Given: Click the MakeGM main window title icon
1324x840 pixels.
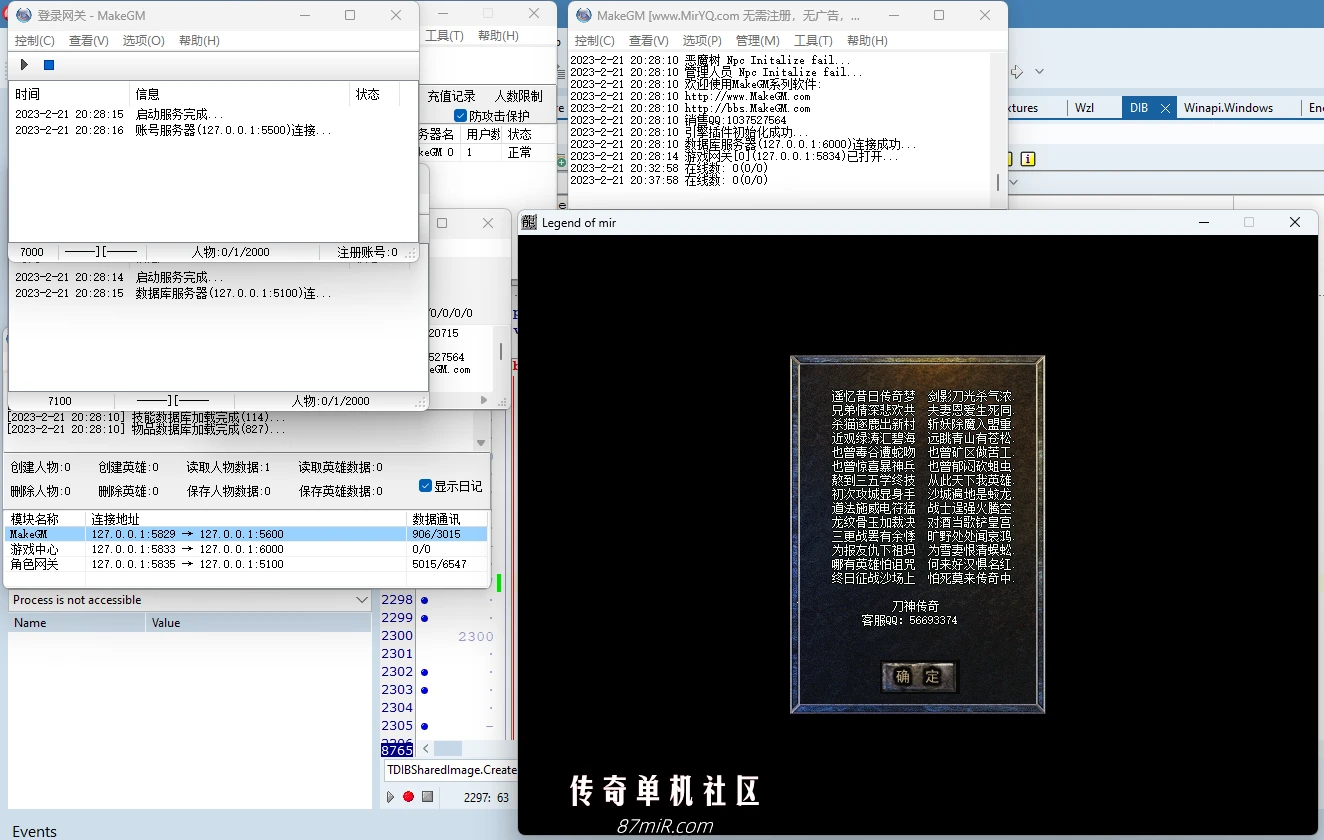Looking at the screenshot, I should click(584, 15).
